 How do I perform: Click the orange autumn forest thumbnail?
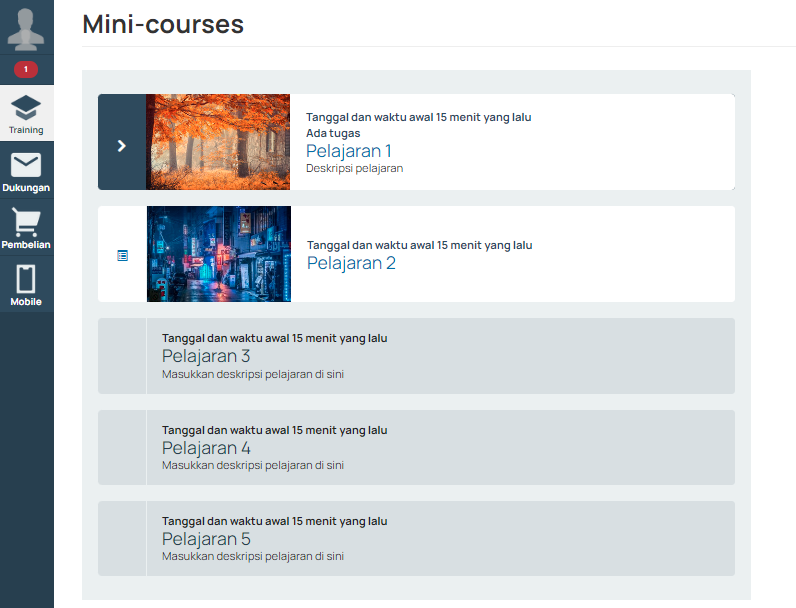[218, 142]
